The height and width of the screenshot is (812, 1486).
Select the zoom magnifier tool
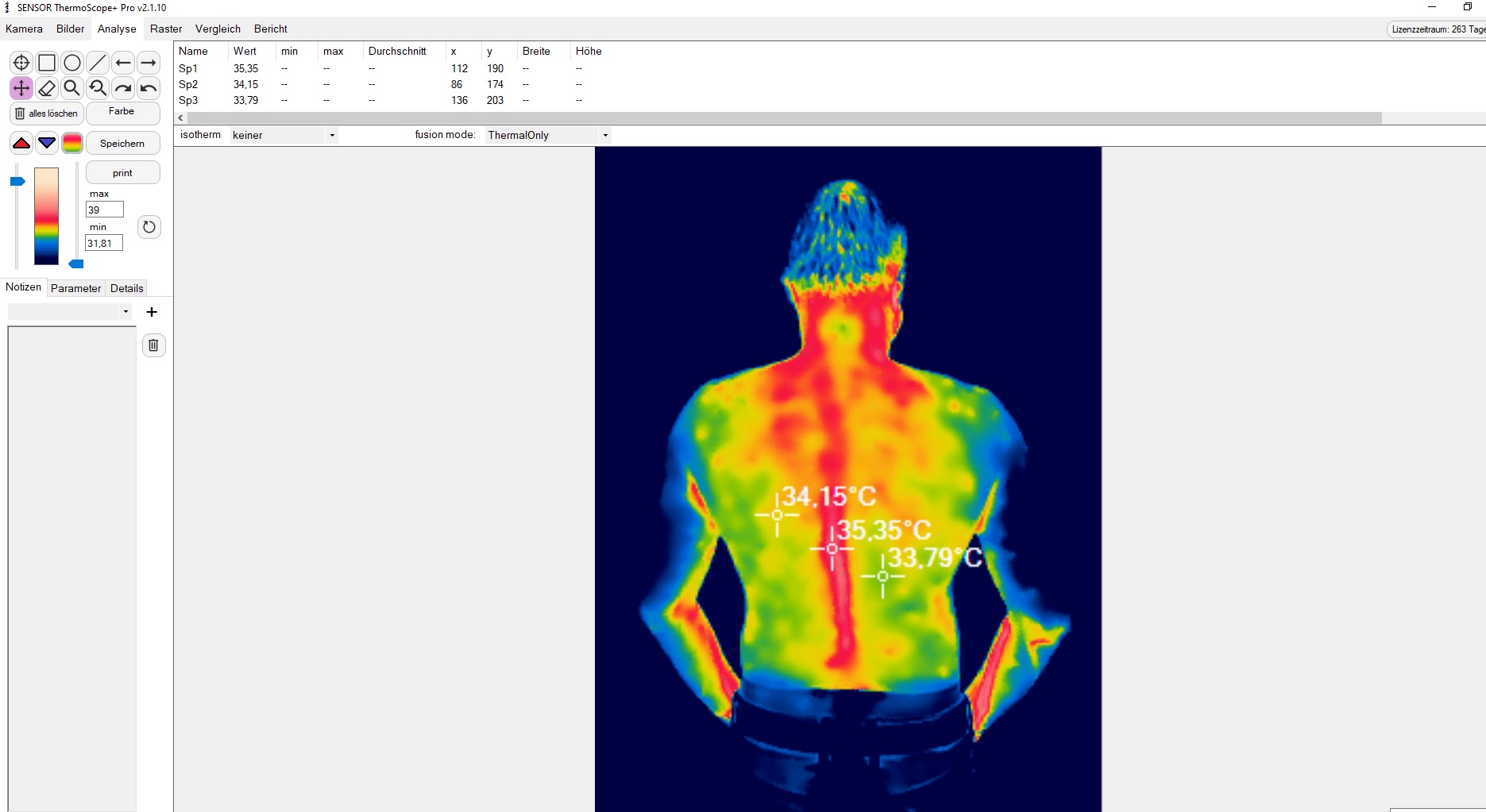(71, 89)
